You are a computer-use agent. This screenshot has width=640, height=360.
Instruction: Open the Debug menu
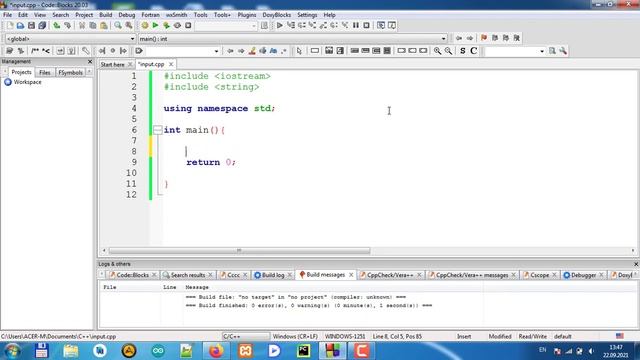click(x=127, y=15)
